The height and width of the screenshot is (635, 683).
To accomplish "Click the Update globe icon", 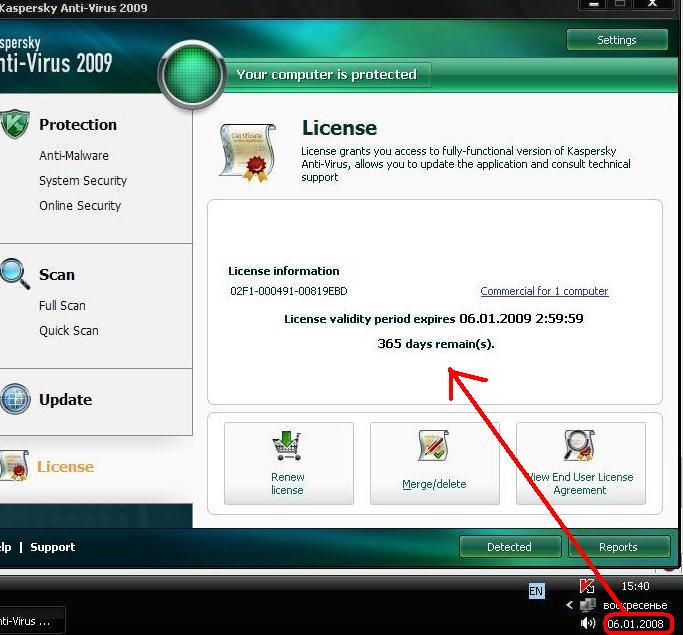I will [x=15, y=399].
